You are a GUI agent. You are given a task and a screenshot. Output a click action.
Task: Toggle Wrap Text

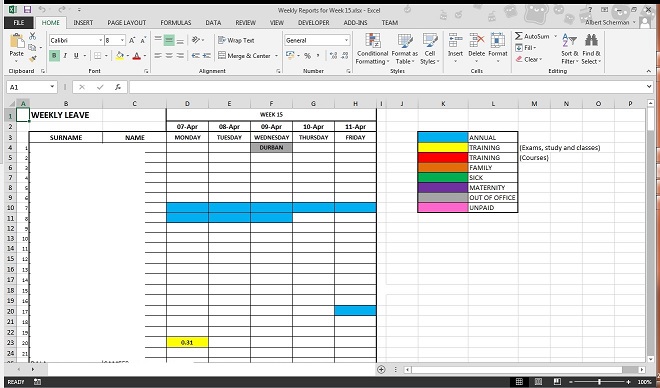[237, 40]
